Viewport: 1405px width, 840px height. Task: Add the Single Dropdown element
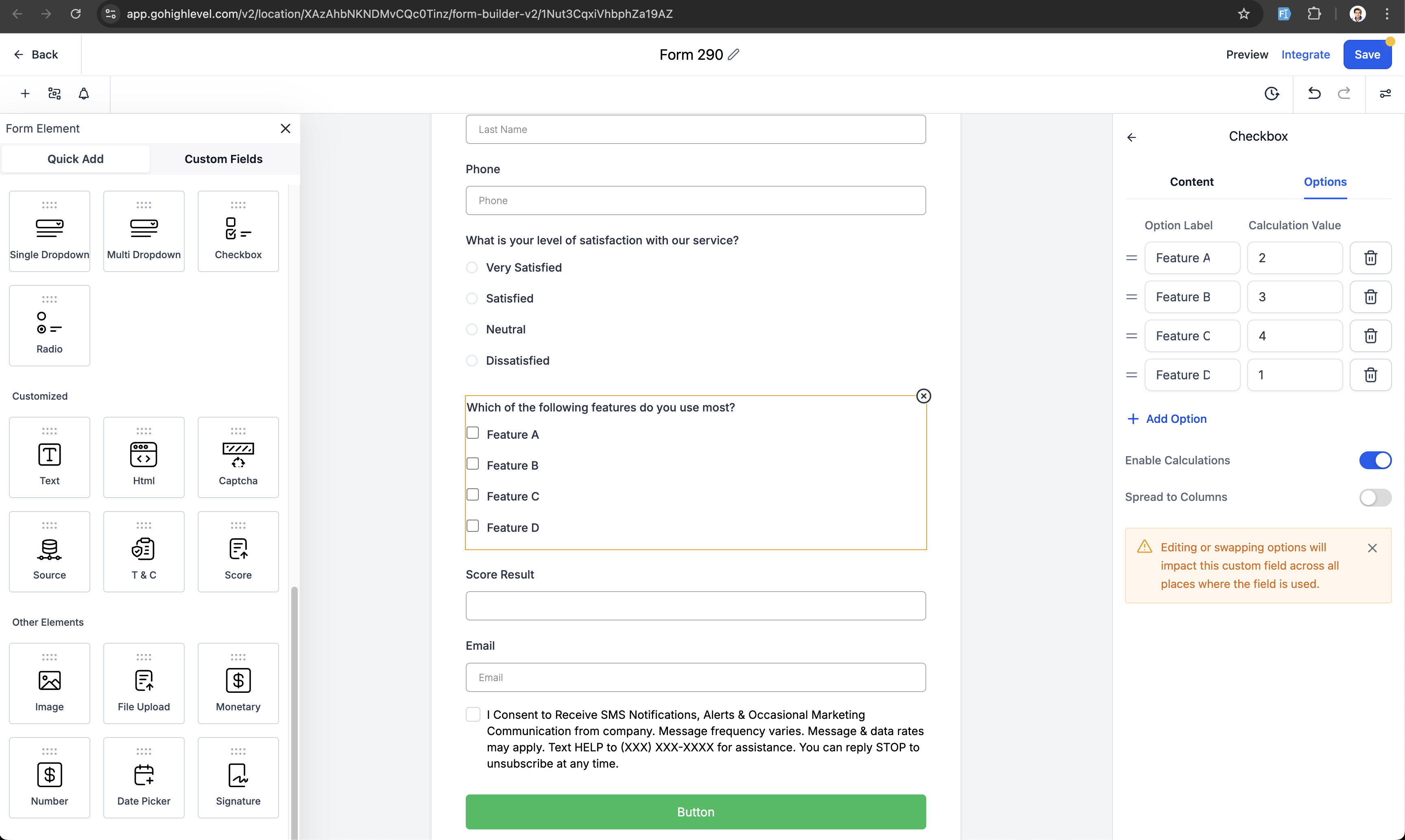(49, 231)
